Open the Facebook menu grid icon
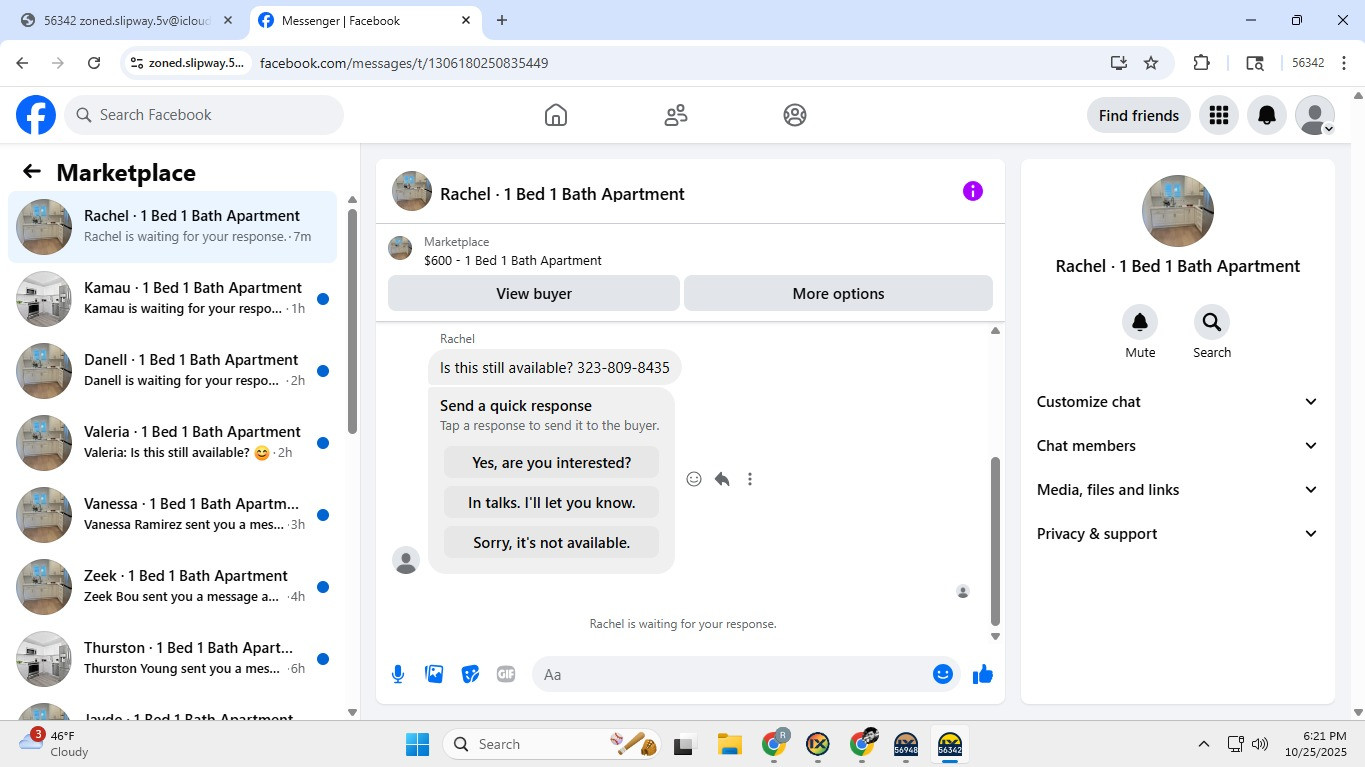This screenshot has height=767, width=1365. click(x=1218, y=115)
